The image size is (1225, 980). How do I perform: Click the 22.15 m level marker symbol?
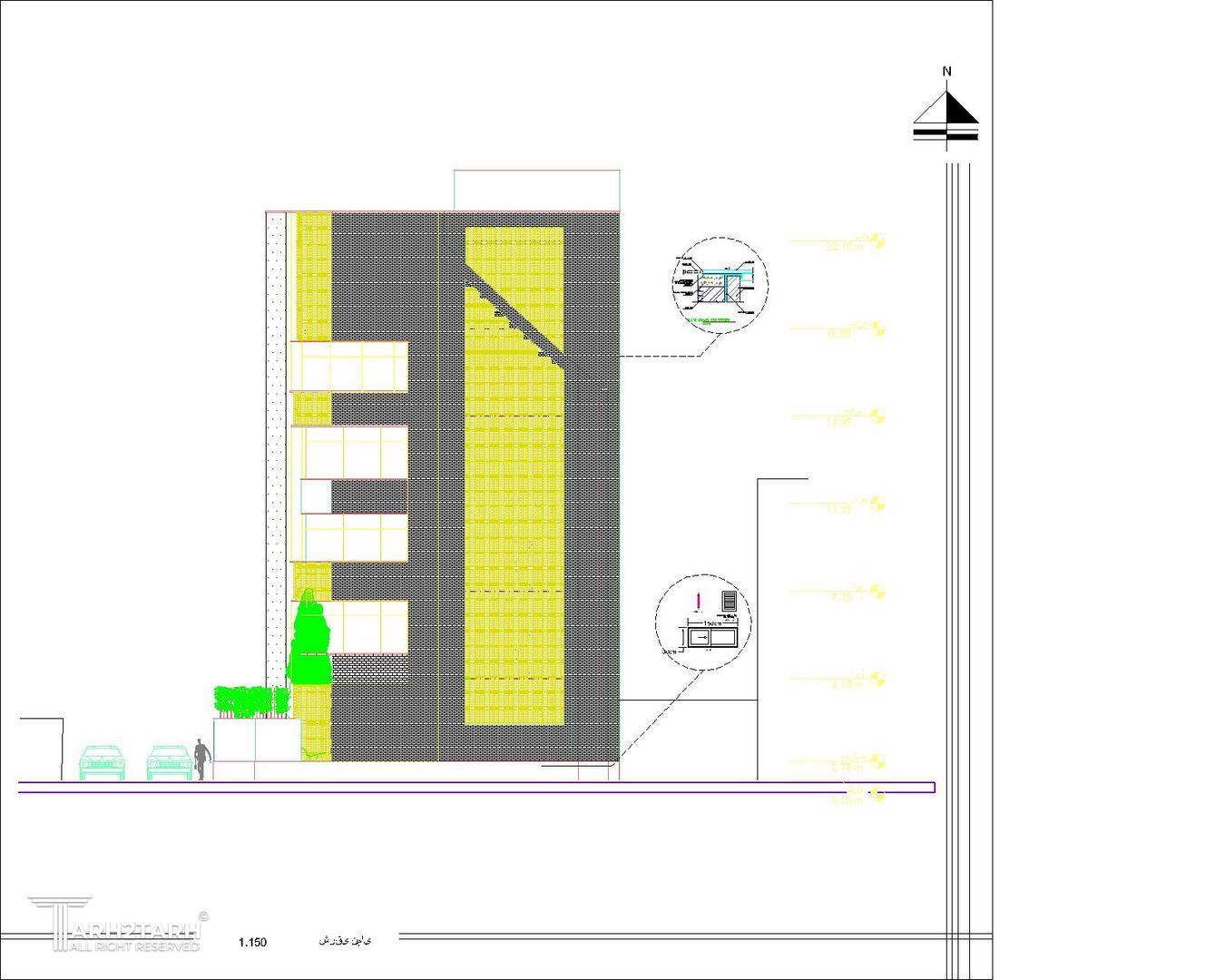877,241
